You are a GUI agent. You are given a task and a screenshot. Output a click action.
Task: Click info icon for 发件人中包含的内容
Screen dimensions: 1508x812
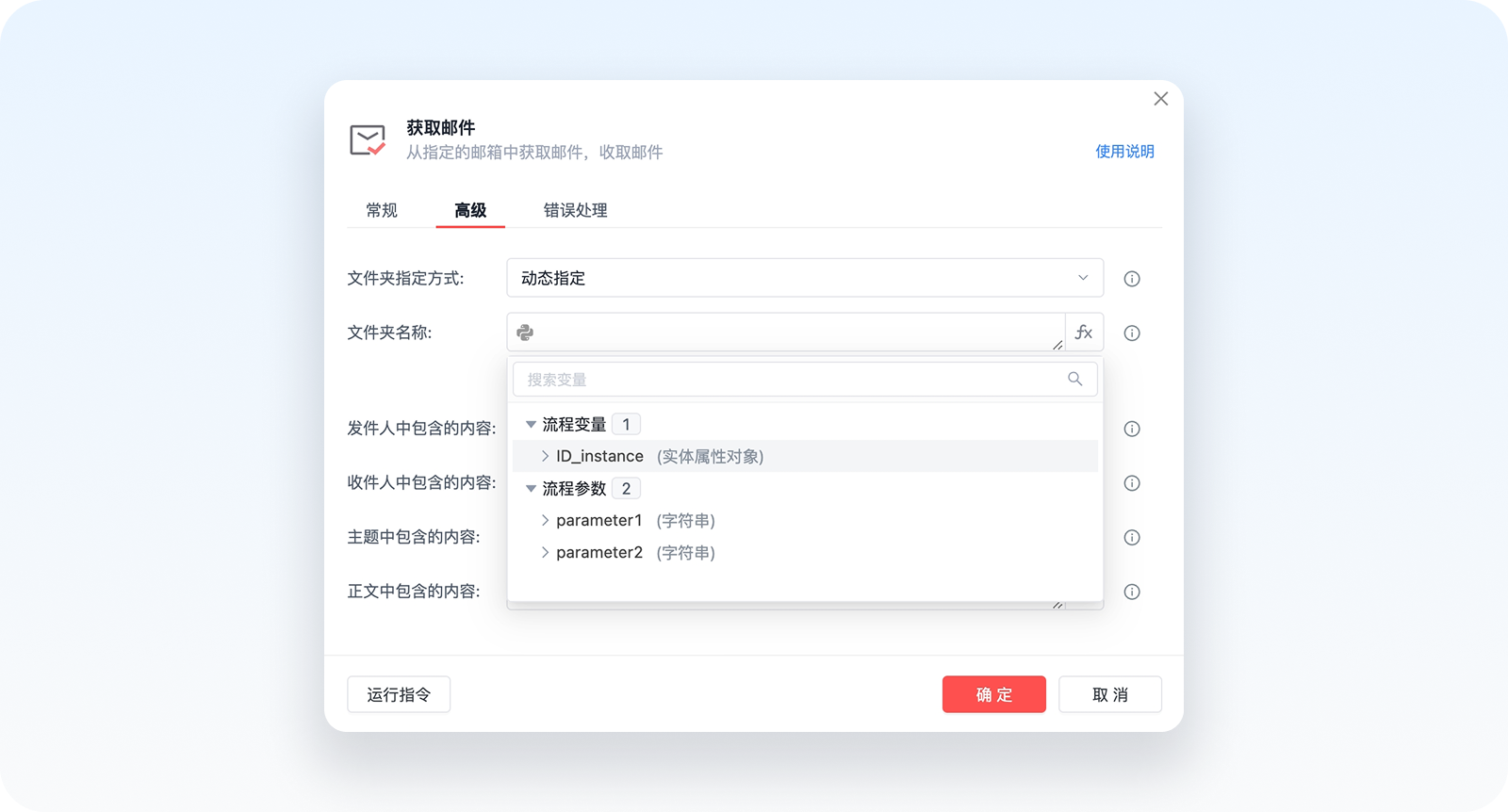pyautogui.click(x=1132, y=429)
